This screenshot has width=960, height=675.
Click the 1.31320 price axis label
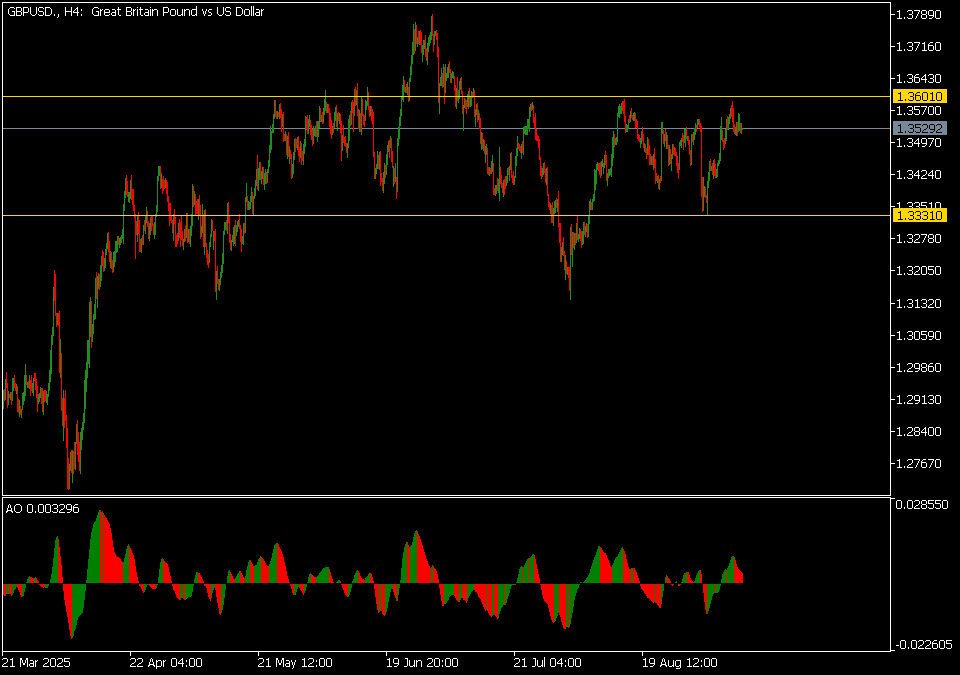click(918, 303)
